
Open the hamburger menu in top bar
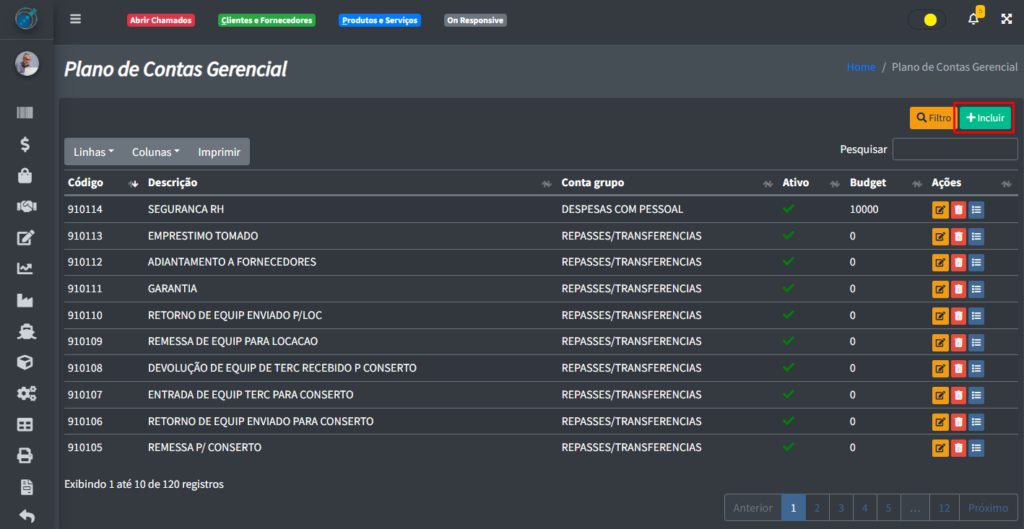76,19
